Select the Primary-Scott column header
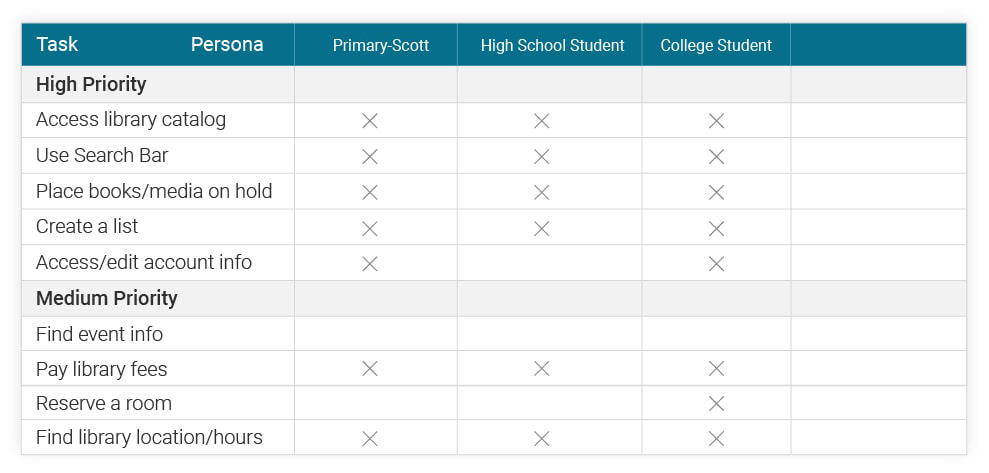The width and height of the screenshot is (989, 473). tap(381, 45)
